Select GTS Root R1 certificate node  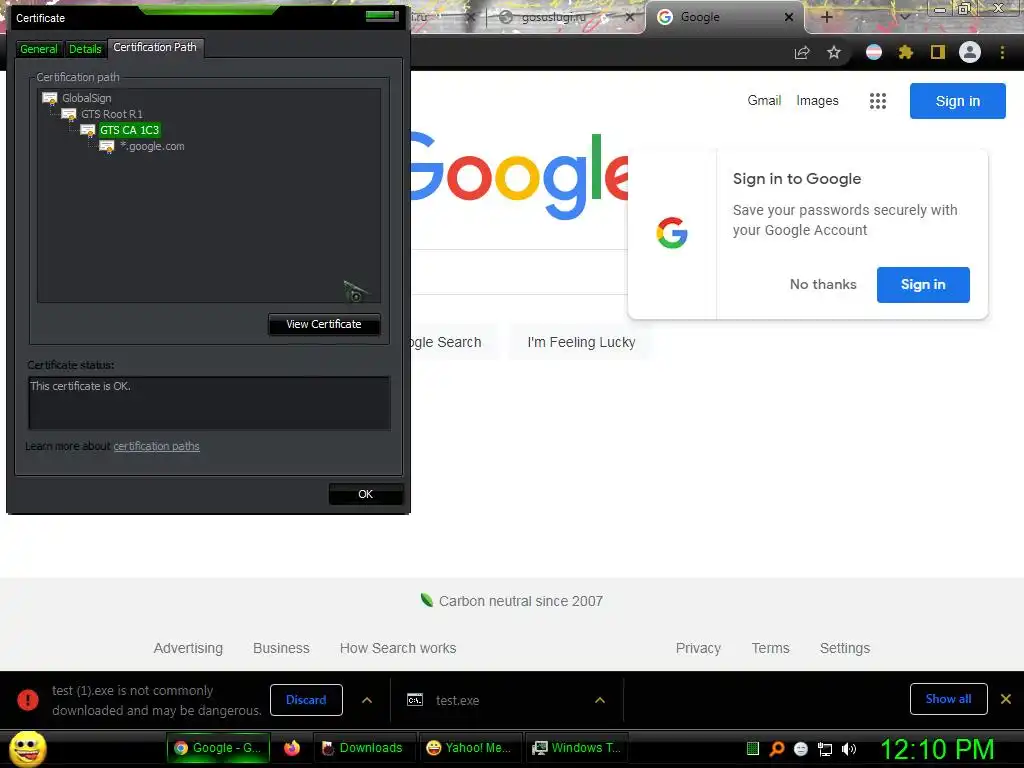click(112, 114)
